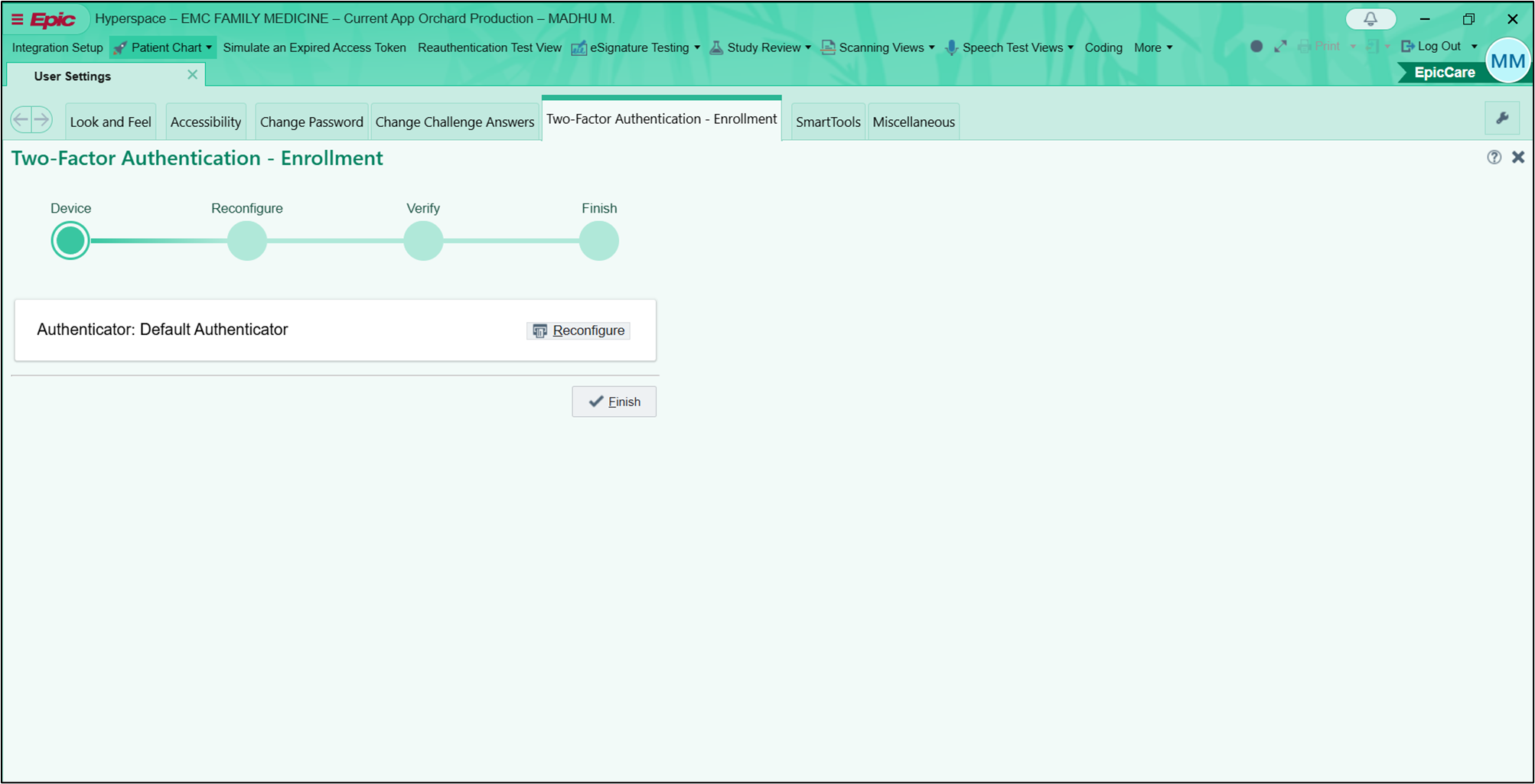Expand the Scanning Views dropdown arrow

tap(931, 47)
